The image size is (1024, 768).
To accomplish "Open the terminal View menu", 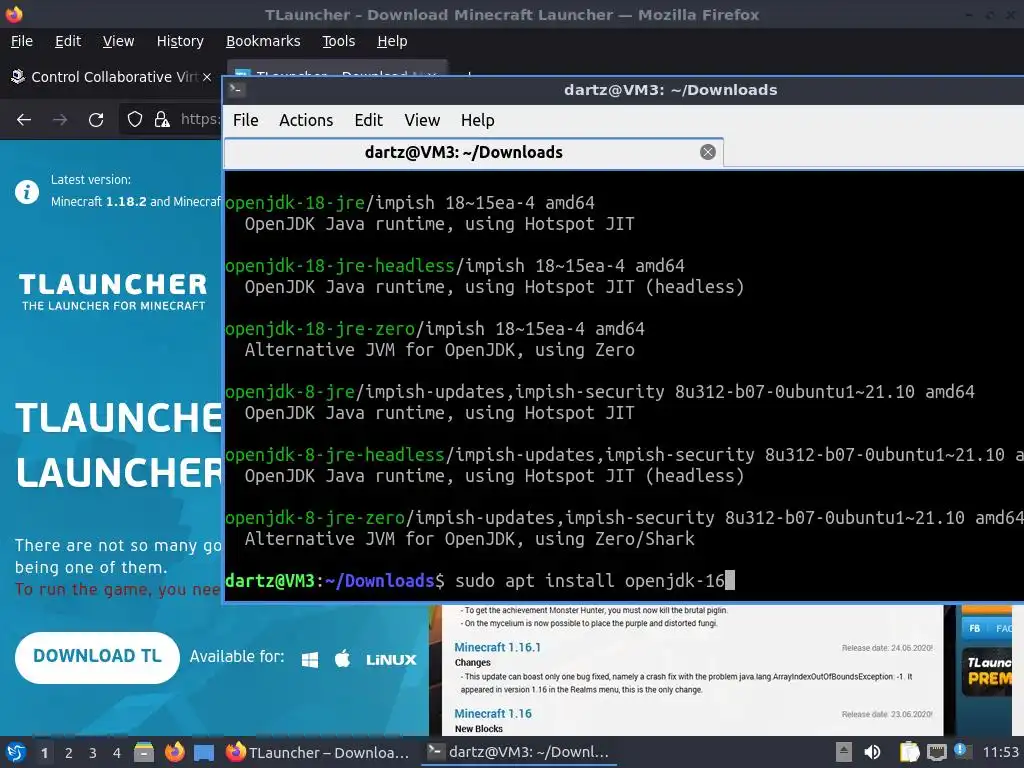I will pos(422,120).
